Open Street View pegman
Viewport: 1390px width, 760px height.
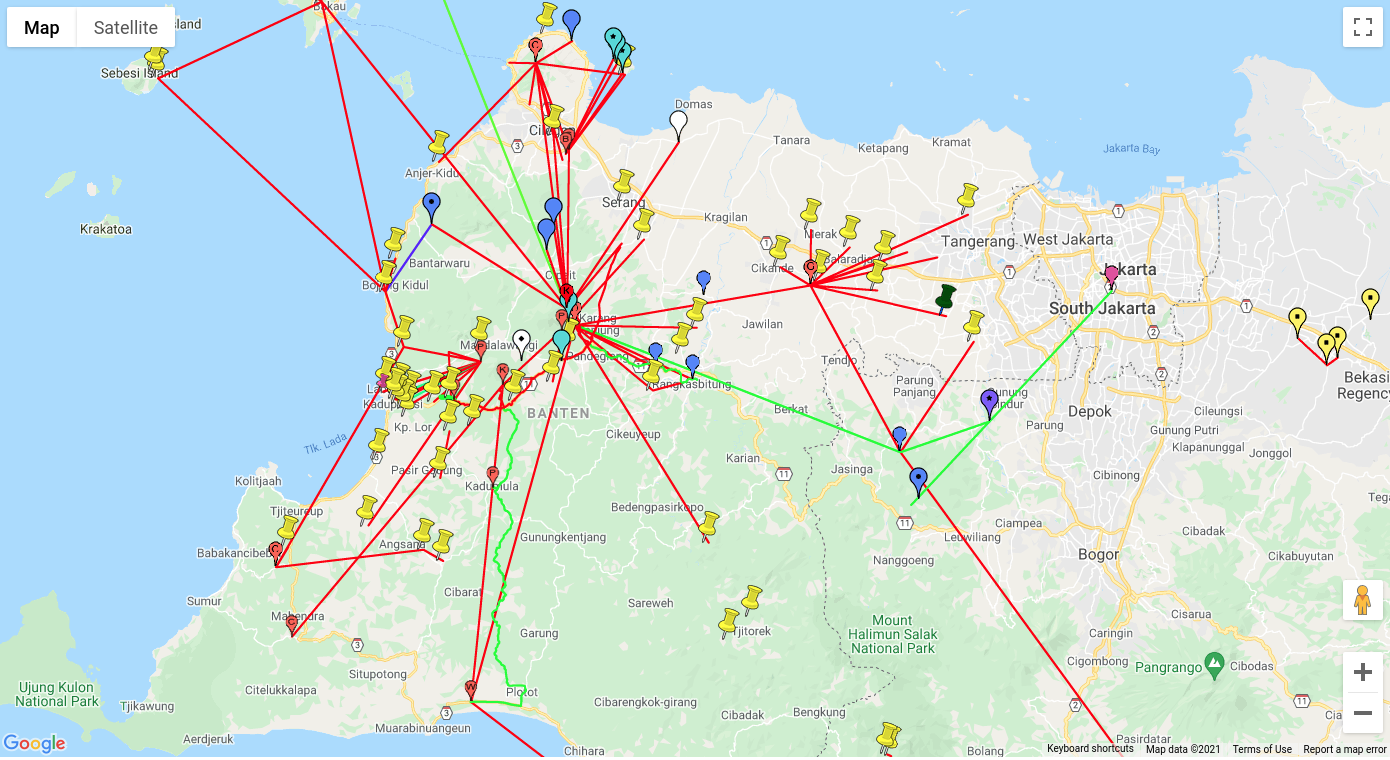[1362, 600]
